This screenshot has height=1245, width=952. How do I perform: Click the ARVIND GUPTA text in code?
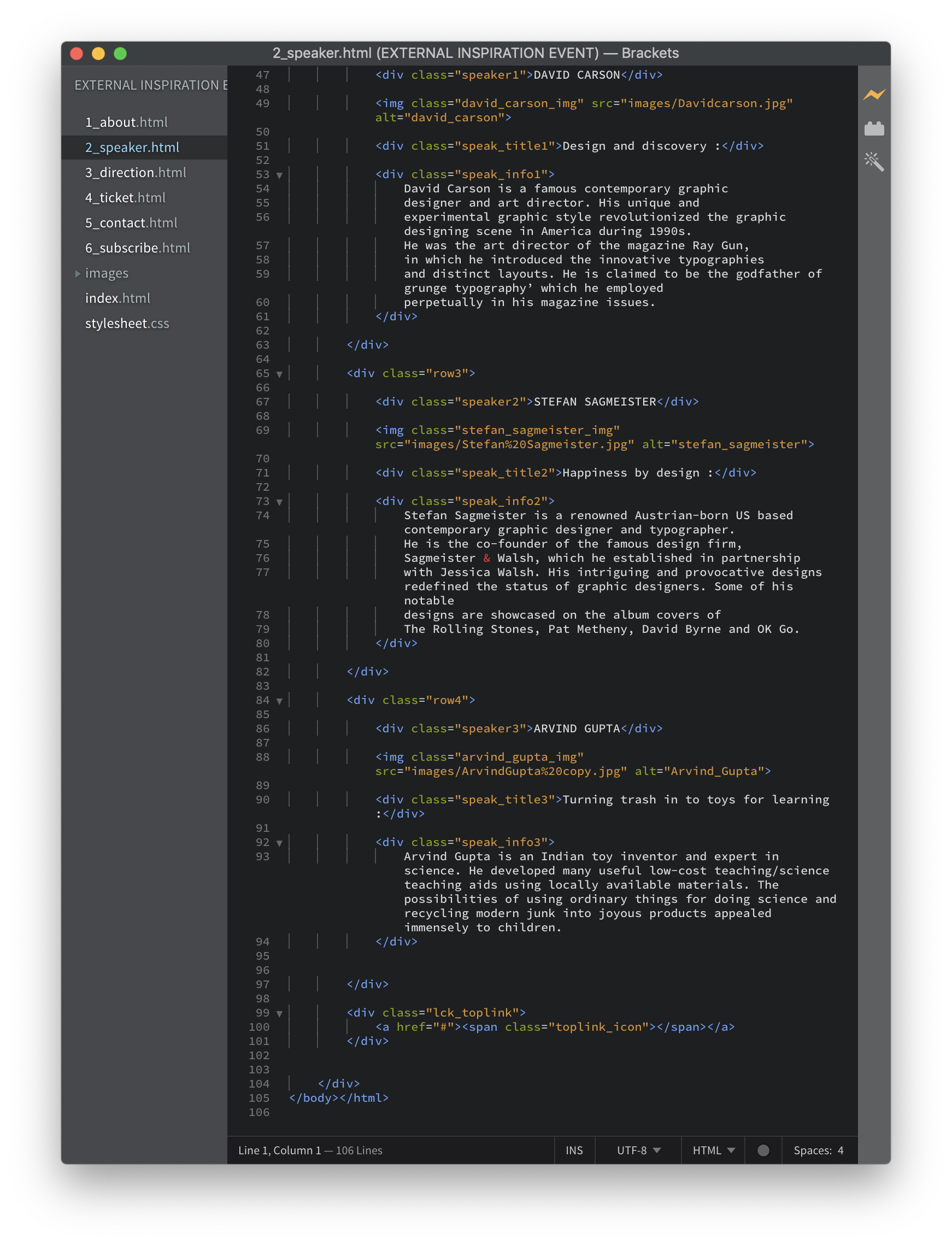[577, 728]
